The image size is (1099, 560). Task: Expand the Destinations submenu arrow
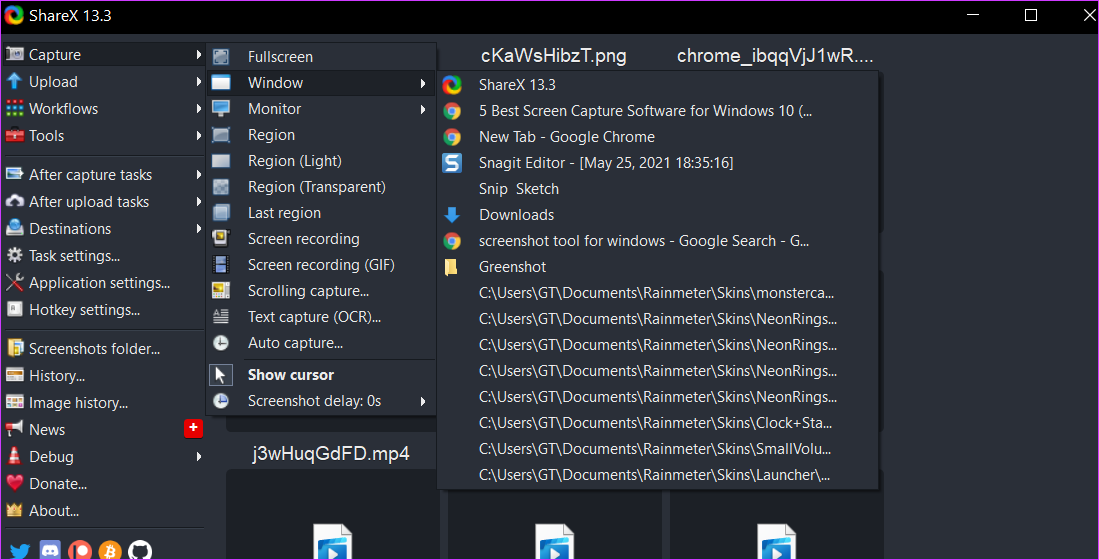200,228
